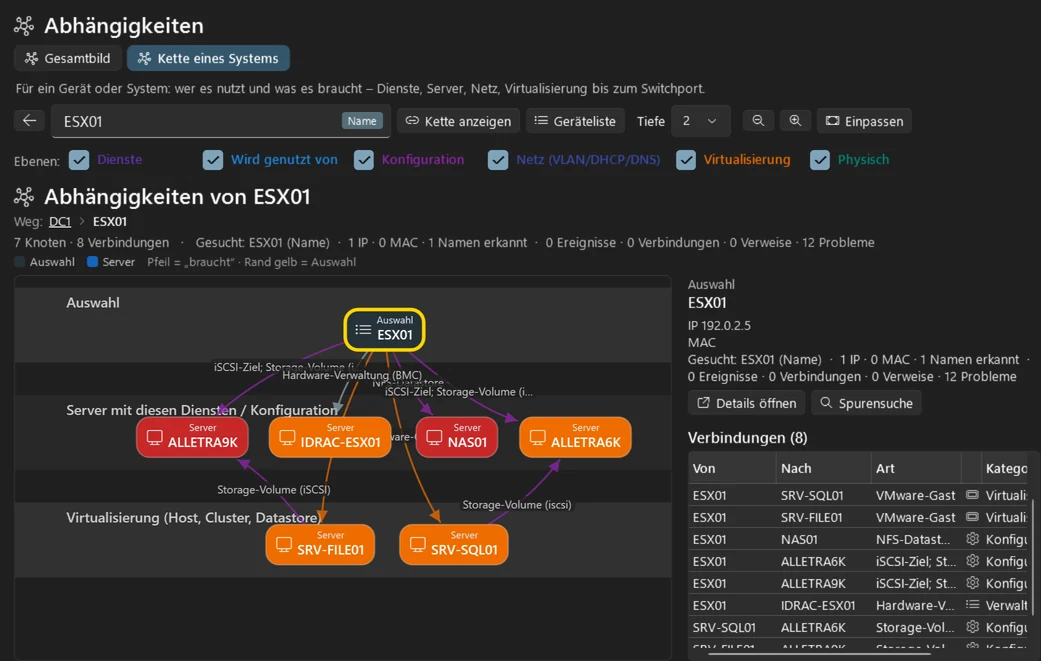Sort by the Nach column header

(822, 469)
